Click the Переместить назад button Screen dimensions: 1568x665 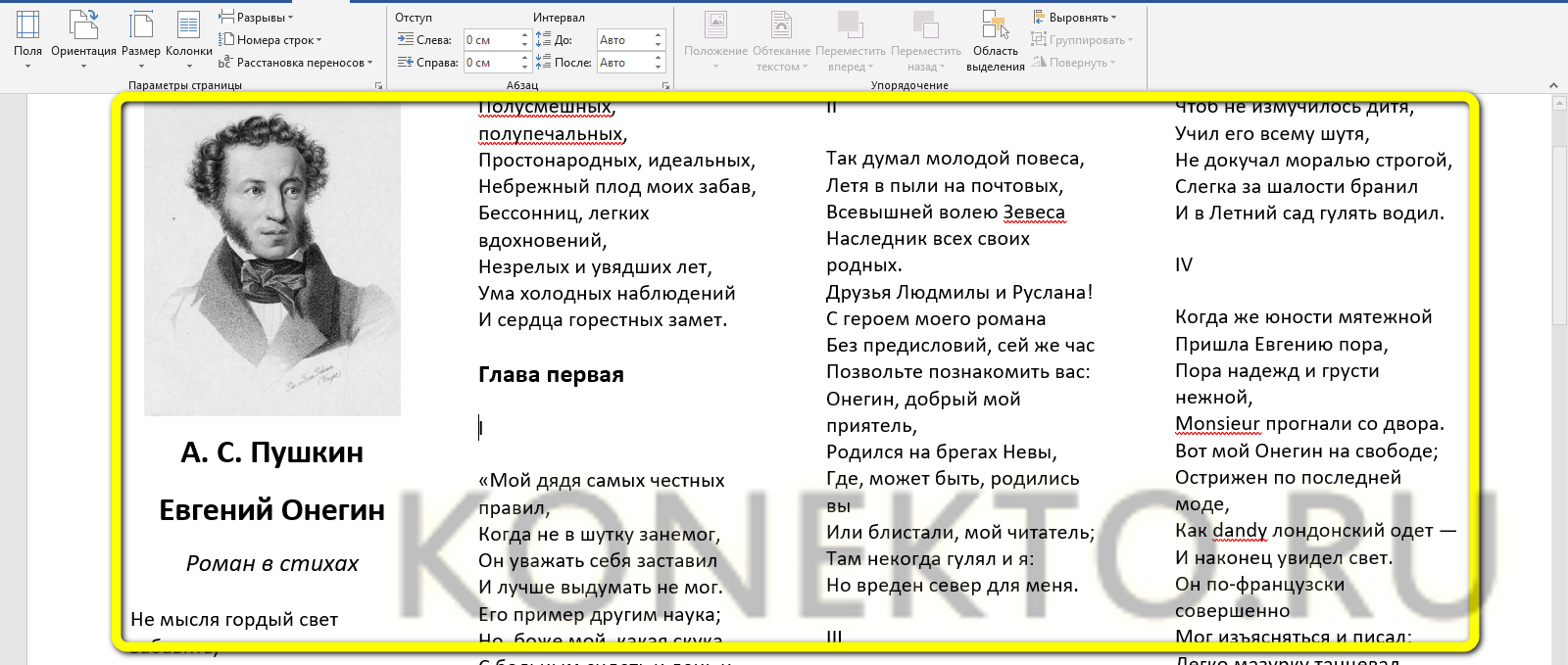(x=926, y=39)
